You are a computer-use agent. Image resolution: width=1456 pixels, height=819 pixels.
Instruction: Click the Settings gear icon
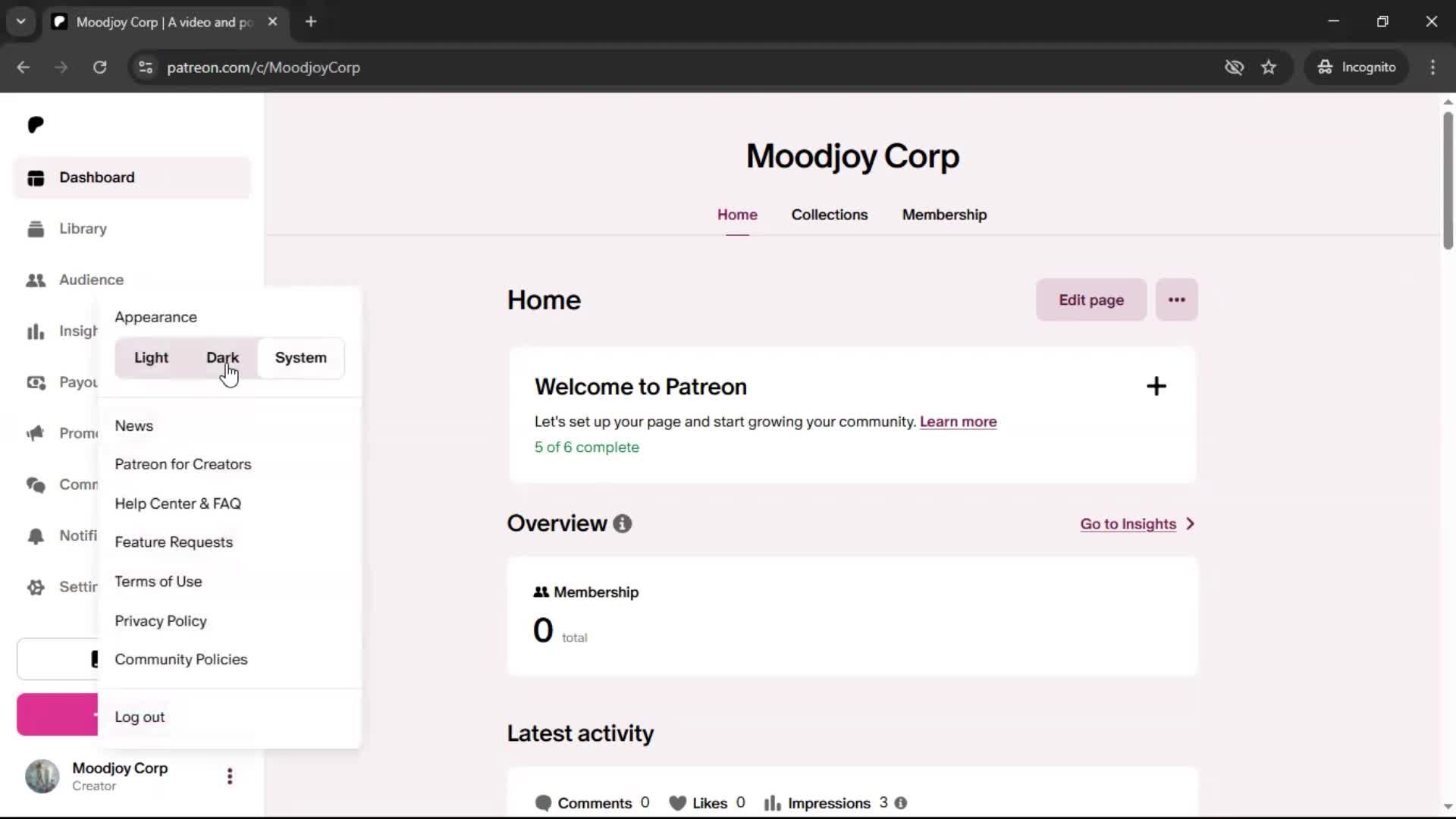36,587
